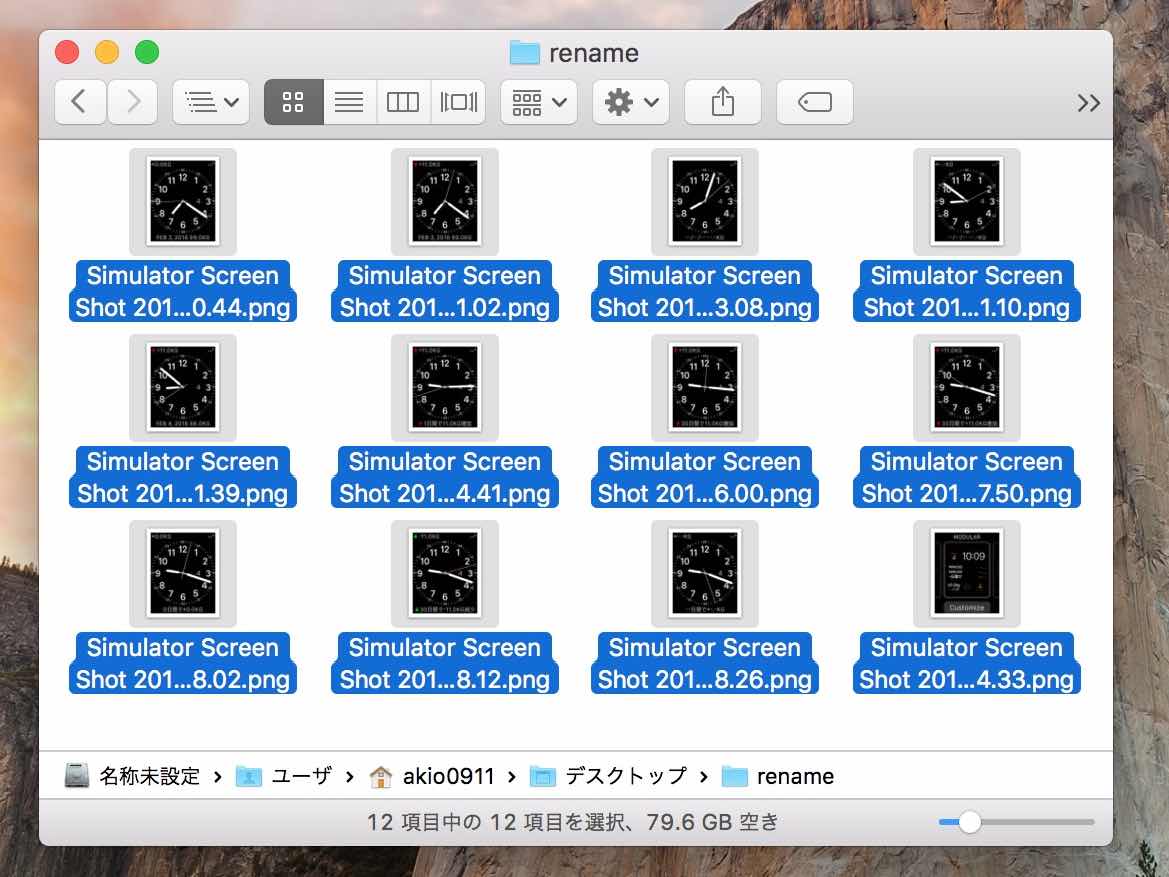Switch to icon view
Viewport: 1169px width, 877px height.
294,101
